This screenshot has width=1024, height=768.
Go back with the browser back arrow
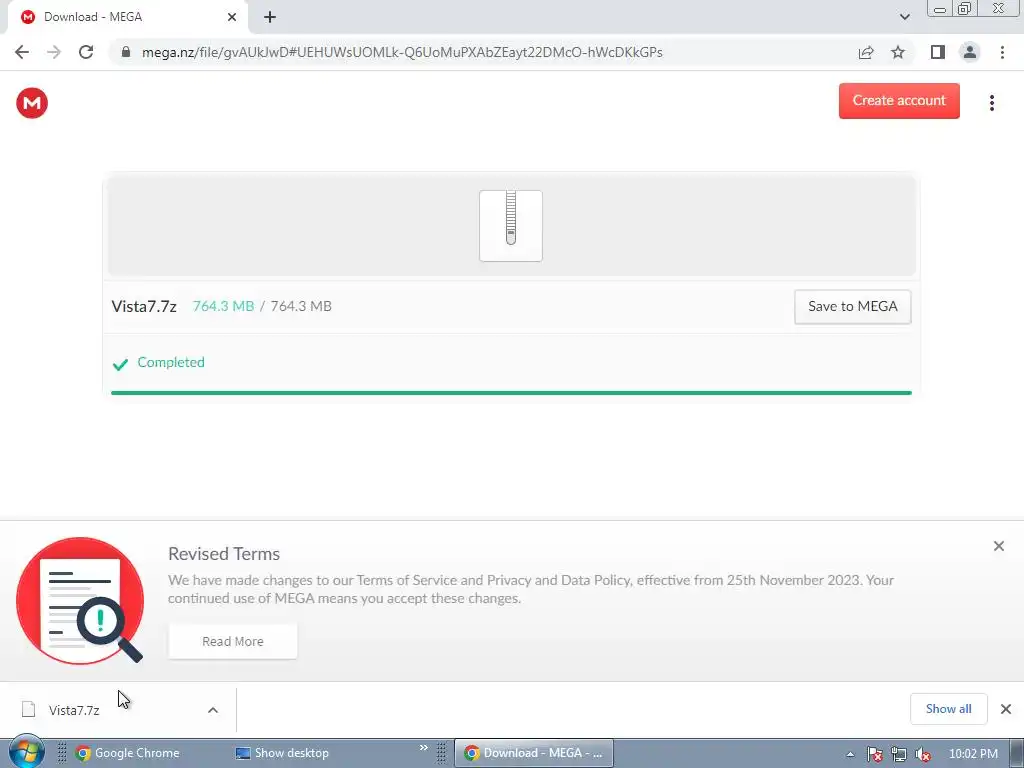tap(22, 52)
